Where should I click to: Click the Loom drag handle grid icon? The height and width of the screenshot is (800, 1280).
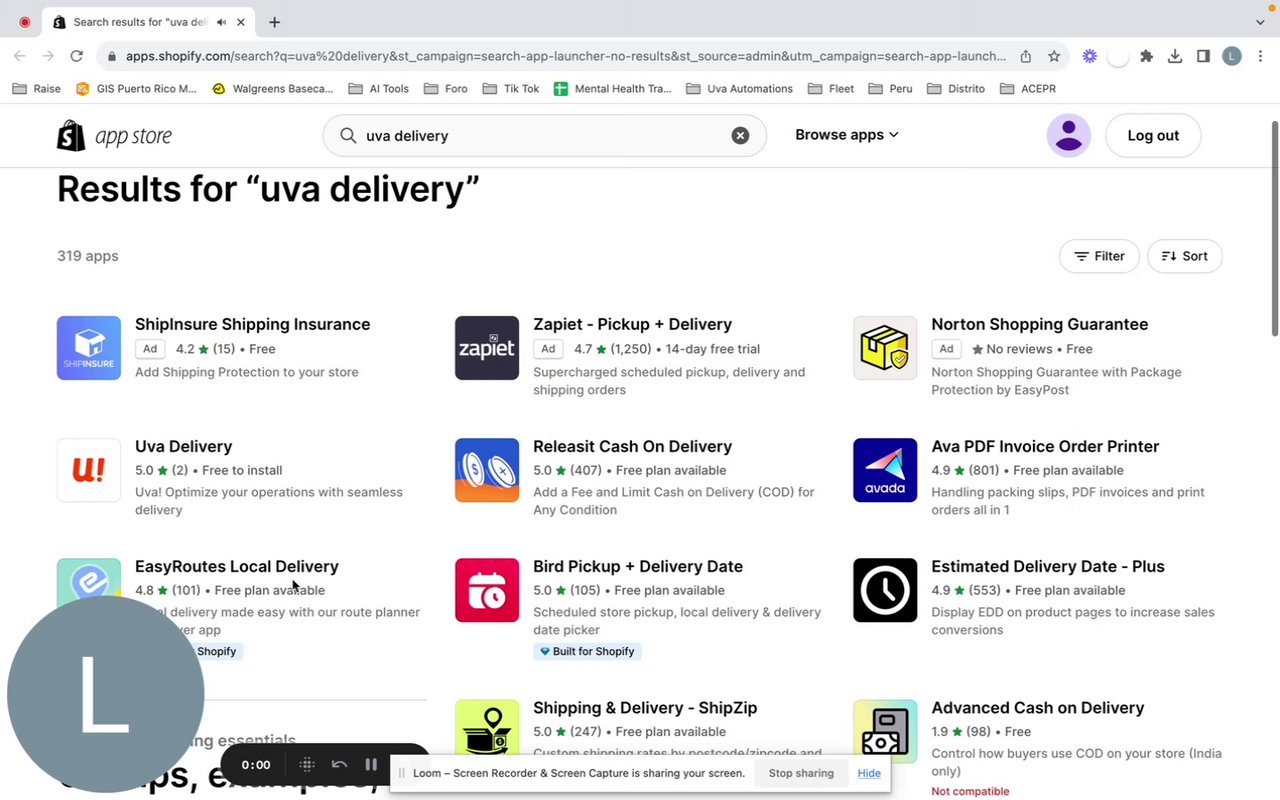click(x=307, y=764)
